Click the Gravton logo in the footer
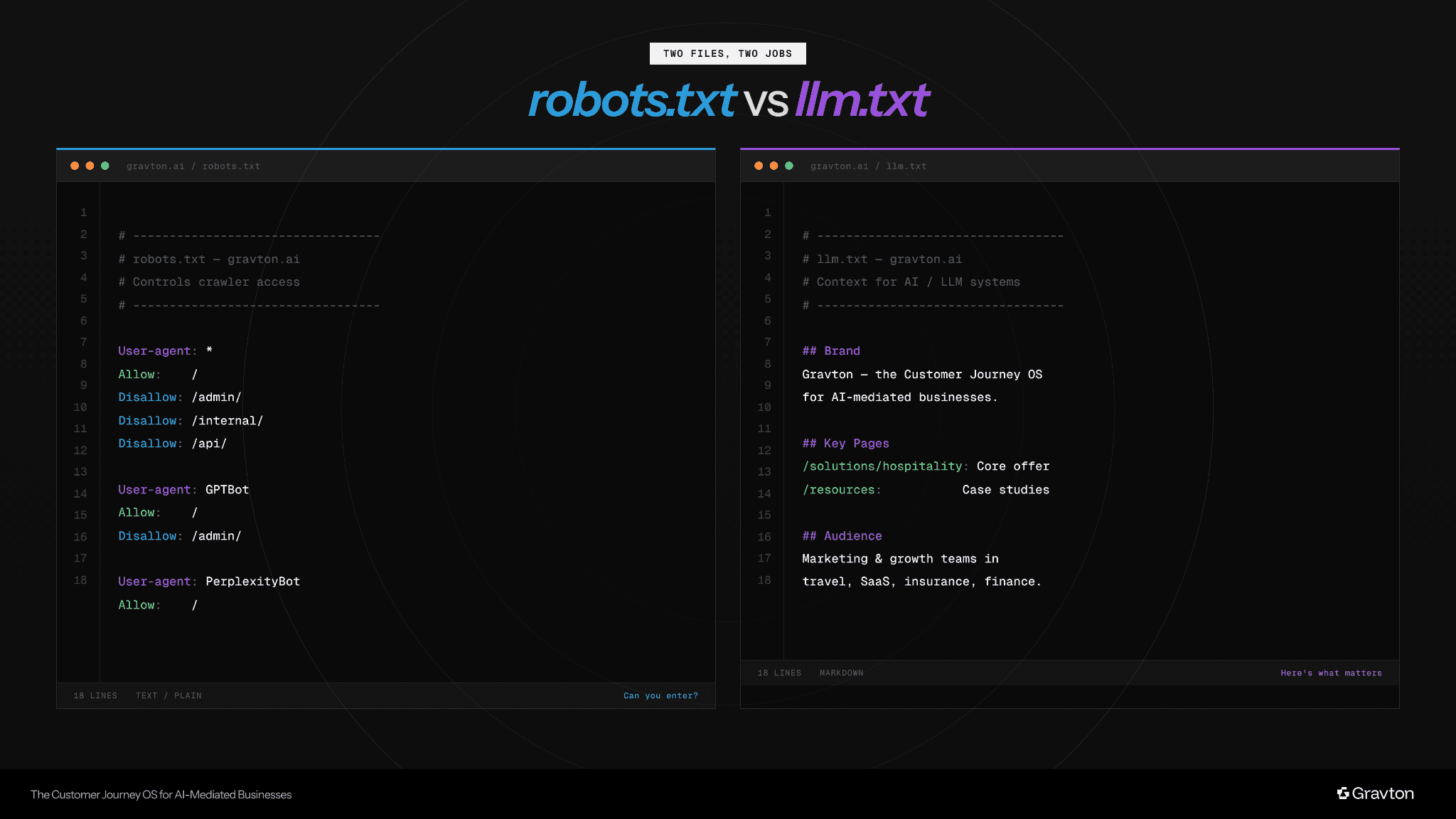 point(1375,793)
